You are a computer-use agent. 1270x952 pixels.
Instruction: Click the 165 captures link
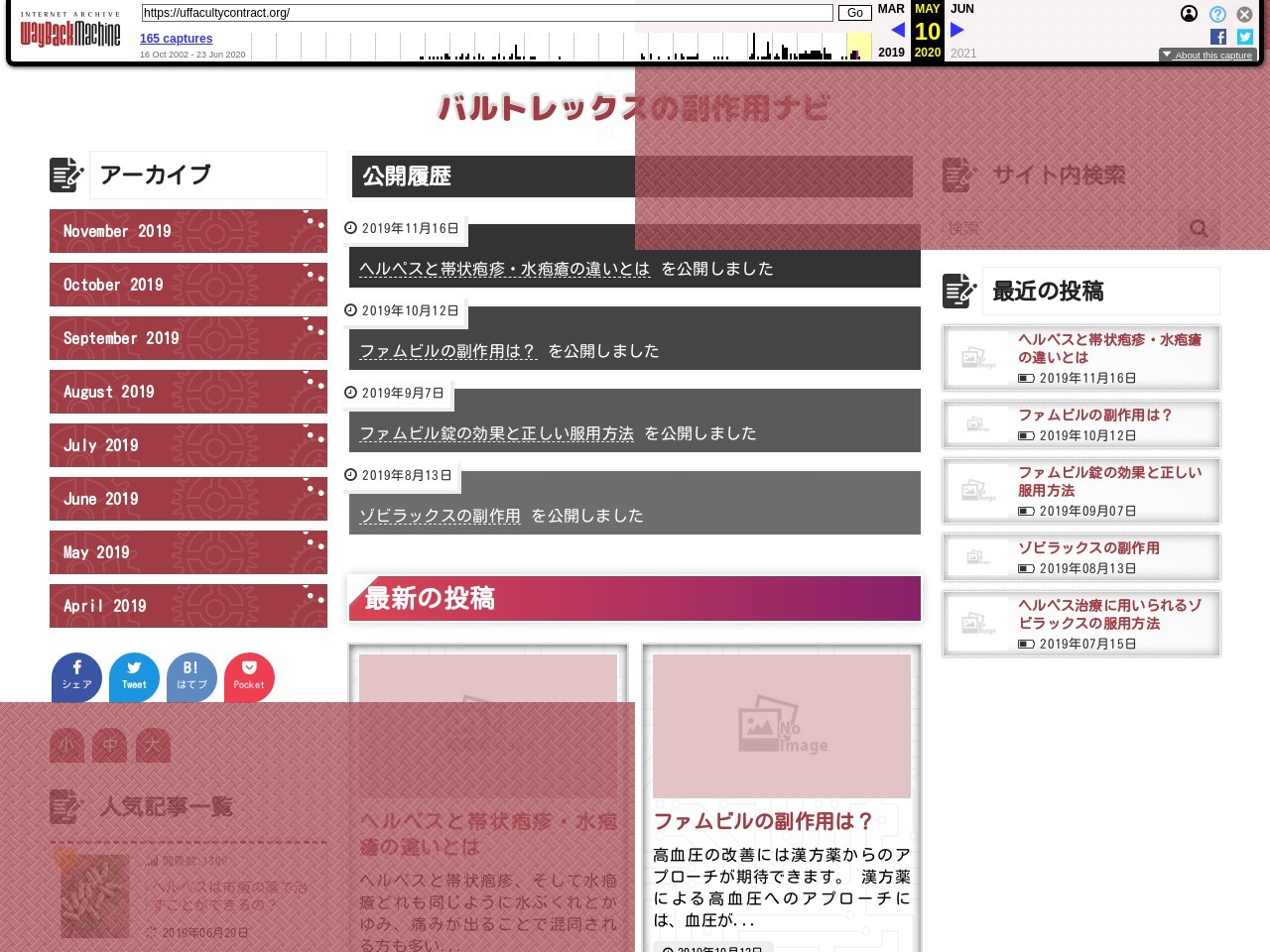176,39
